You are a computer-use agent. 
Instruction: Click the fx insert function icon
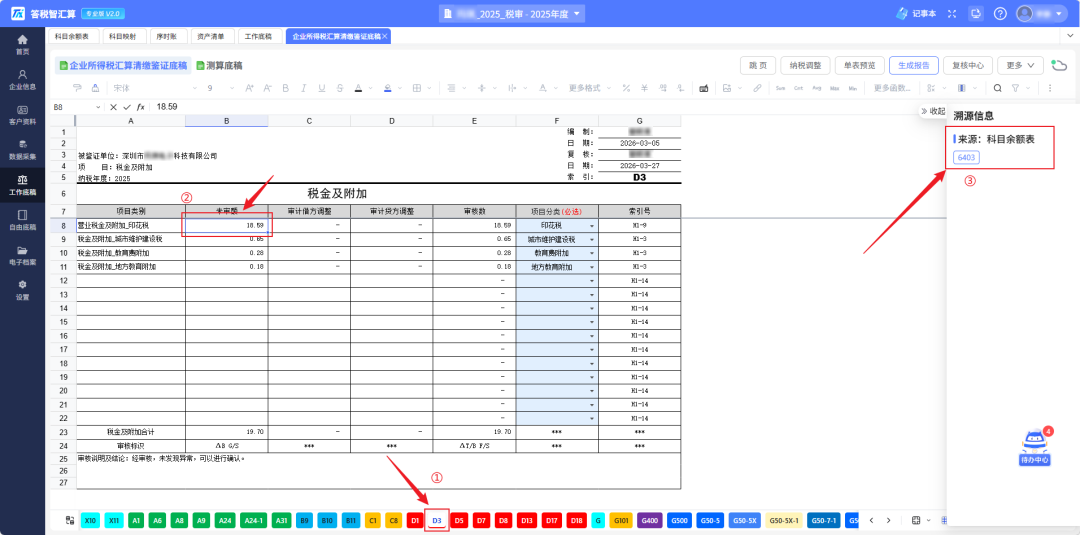coord(141,107)
